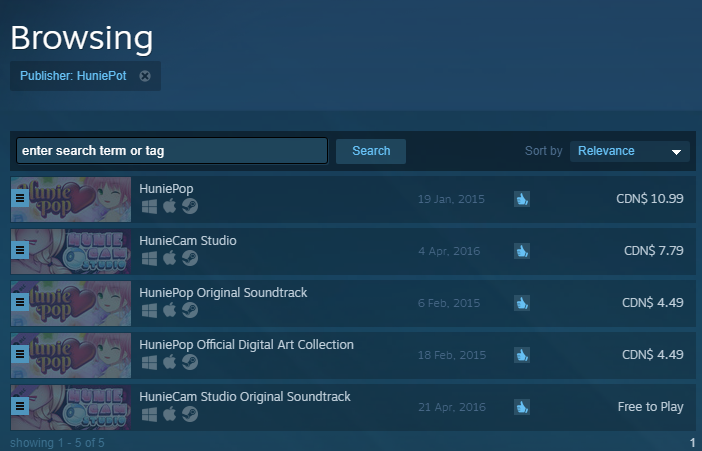The height and width of the screenshot is (451, 702).
Task: Open list menu icon on HuniePop Official Digital Art Collection row
Action: pos(20,354)
